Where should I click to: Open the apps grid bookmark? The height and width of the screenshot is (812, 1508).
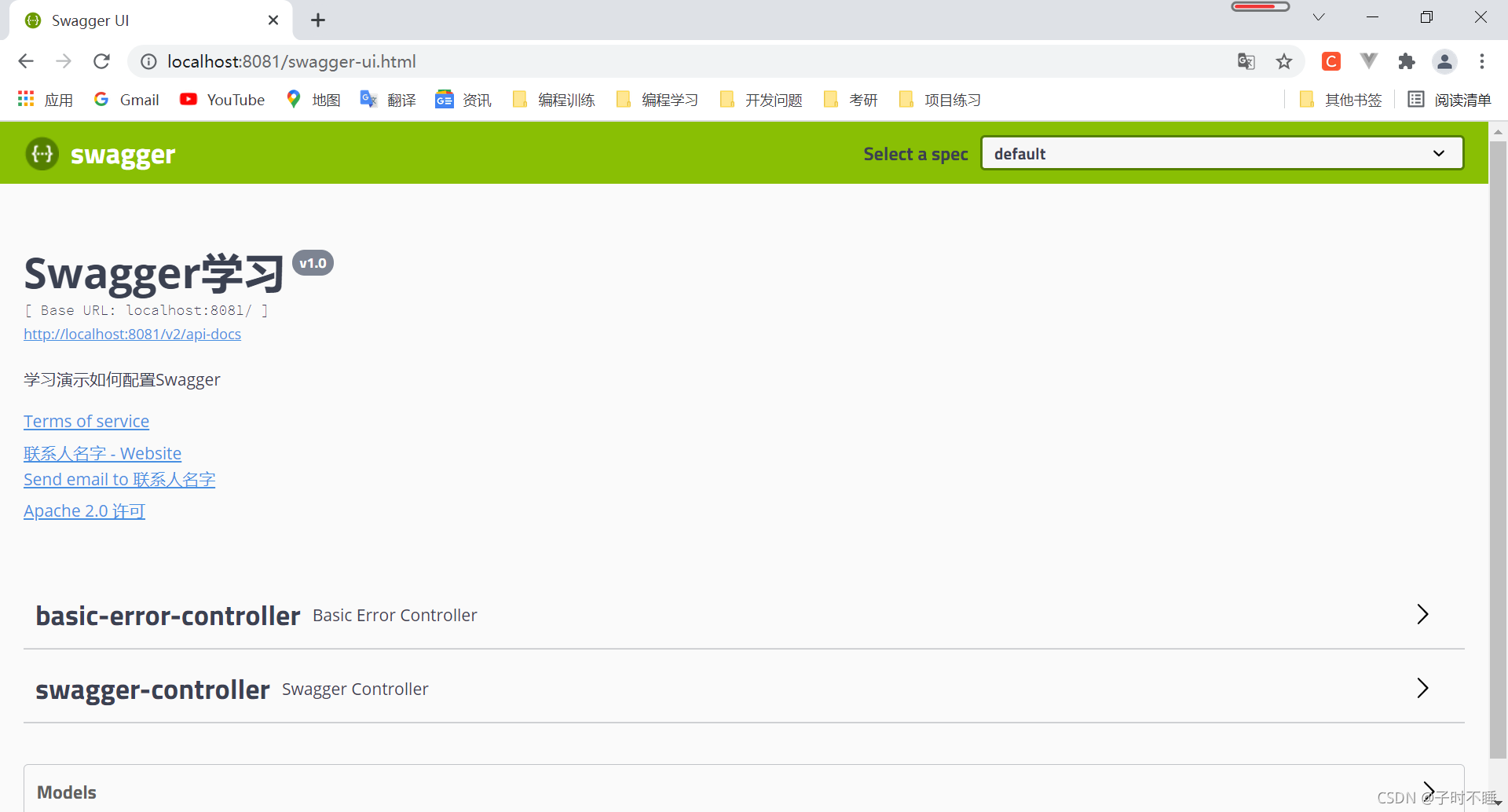pyautogui.click(x=45, y=100)
